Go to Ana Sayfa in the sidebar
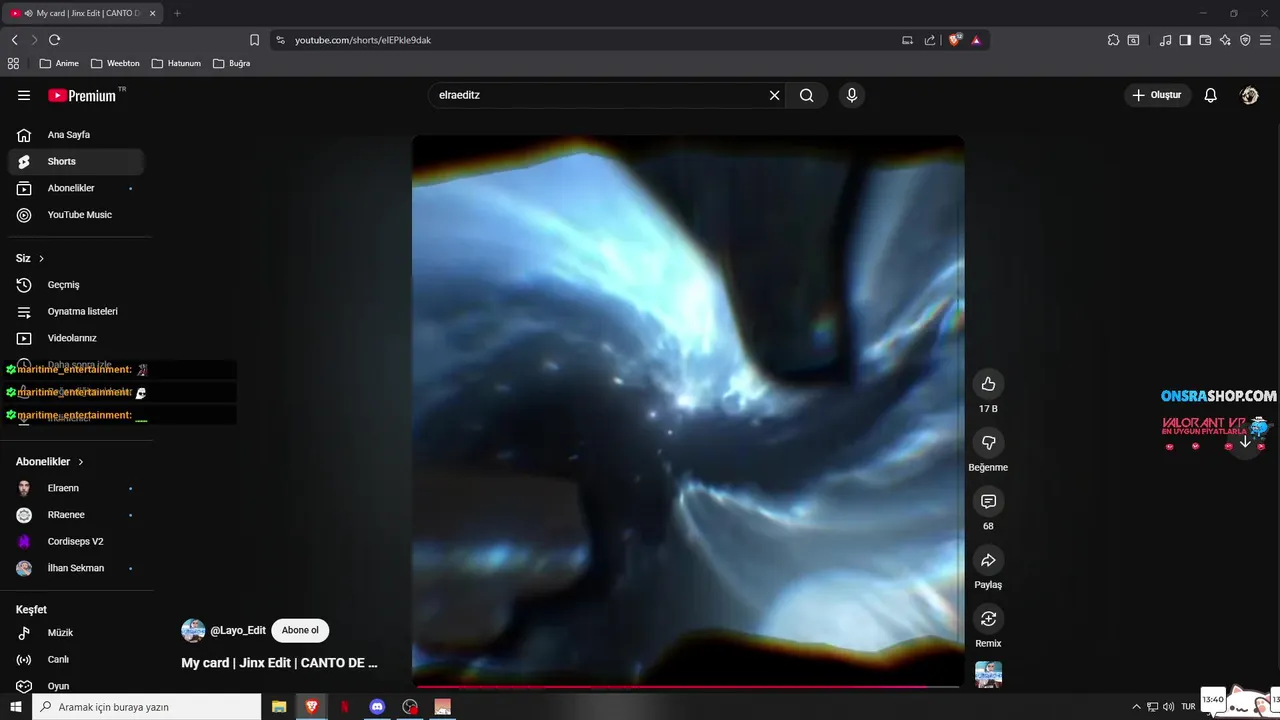The image size is (1280, 720). 76,135
